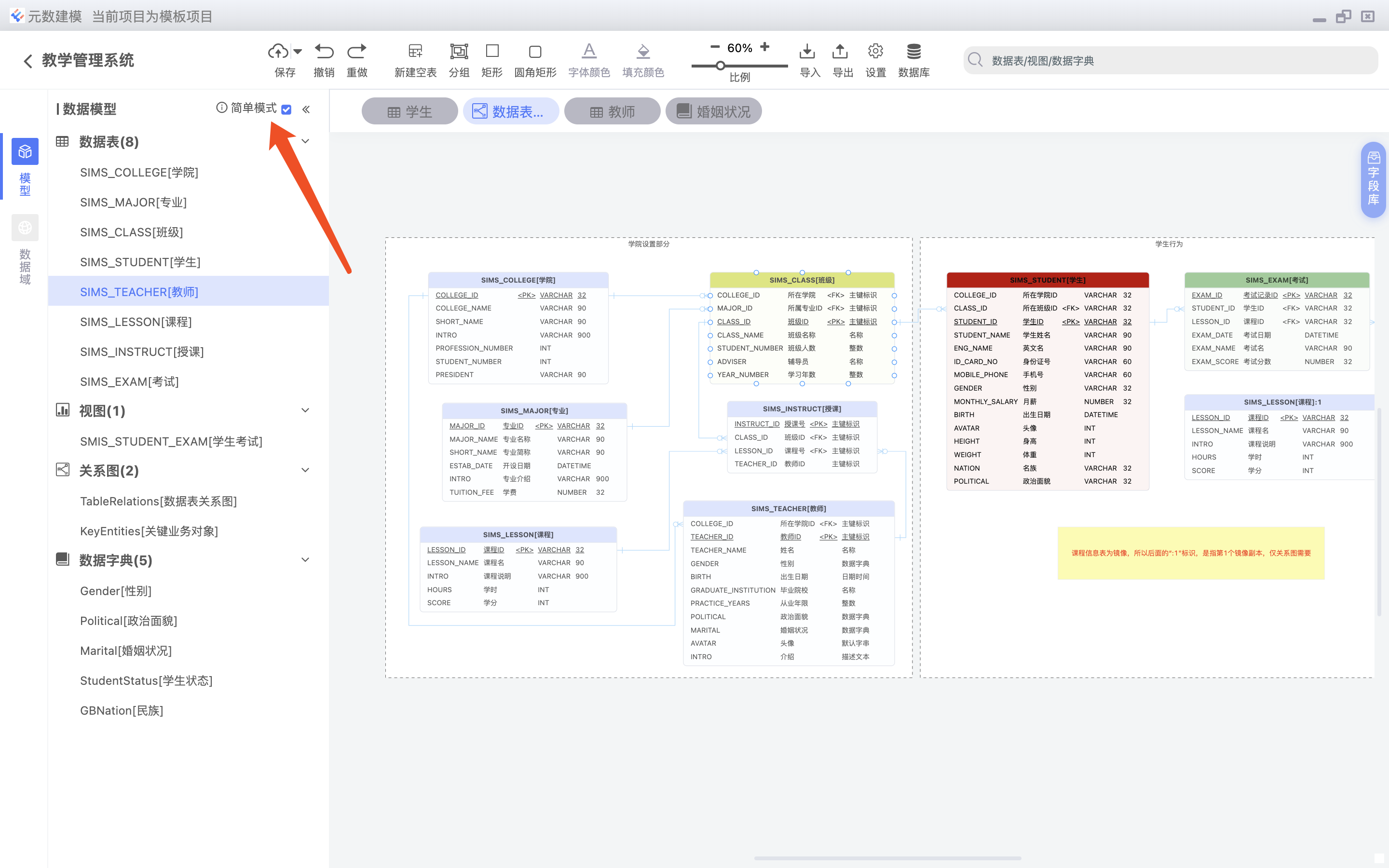Select SIMS_CLASS[班级] yellow table header
Screen dimensions: 1389x868
click(x=802, y=280)
